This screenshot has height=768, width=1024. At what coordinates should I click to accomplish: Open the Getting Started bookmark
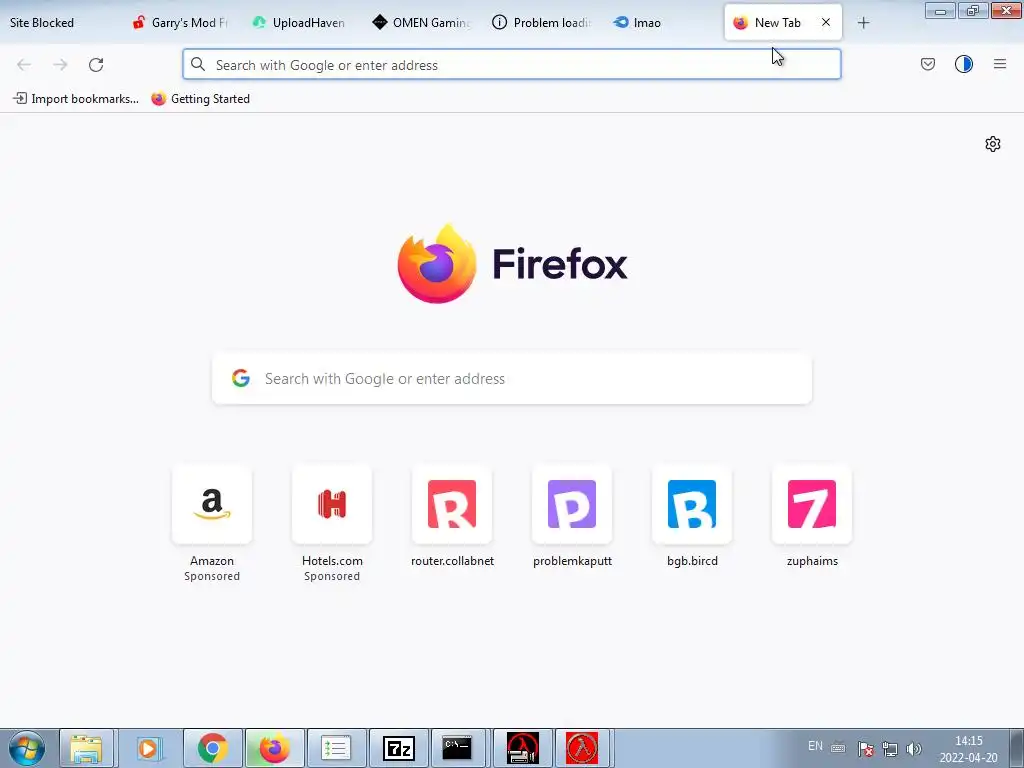click(200, 99)
